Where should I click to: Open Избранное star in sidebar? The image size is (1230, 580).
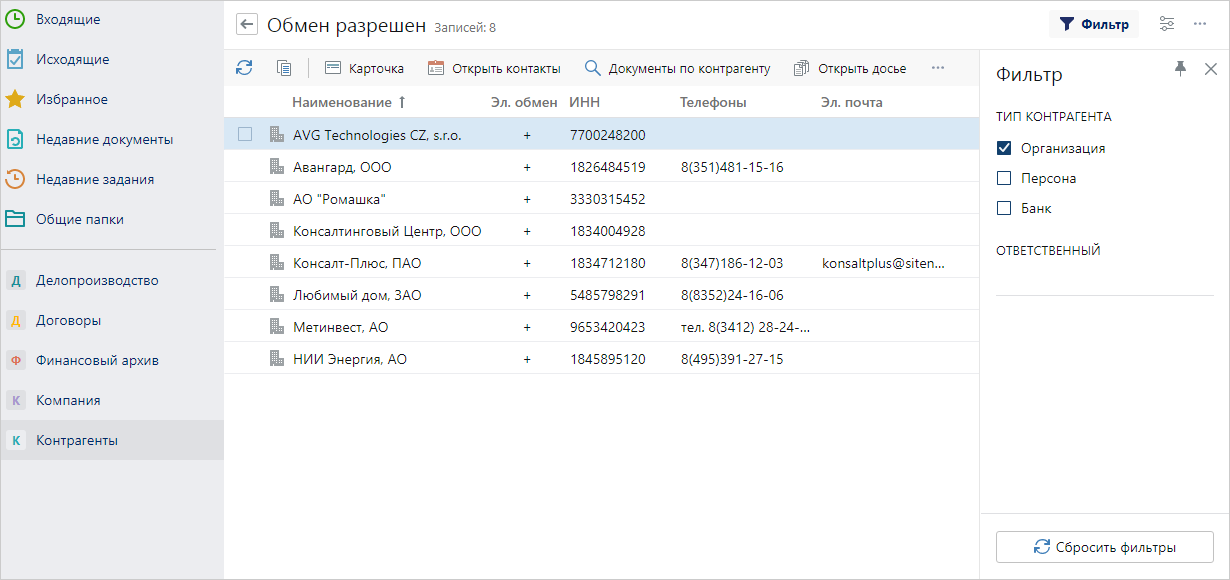pos(15,99)
